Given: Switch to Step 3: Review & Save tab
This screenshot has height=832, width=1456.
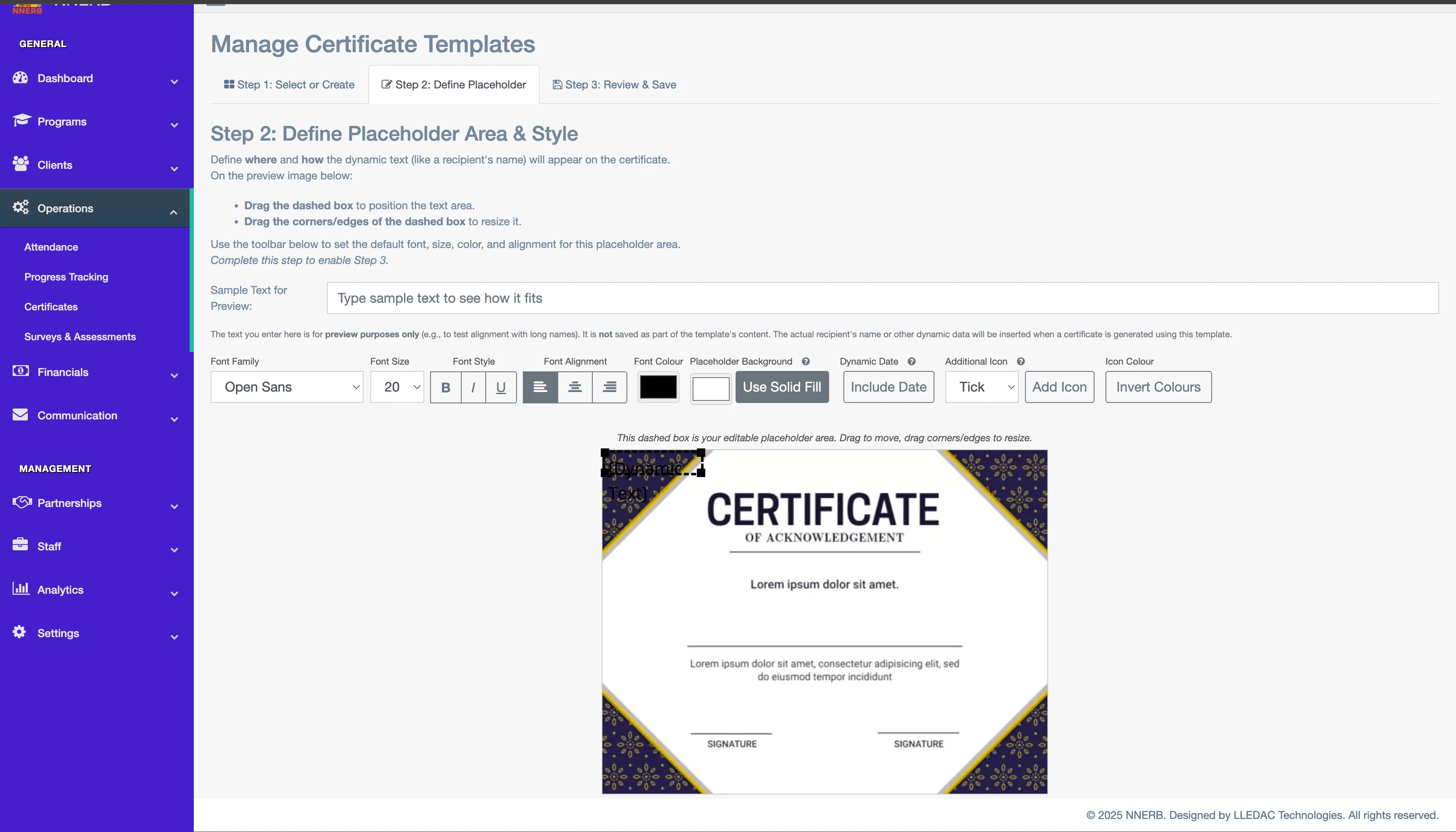Looking at the screenshot, I should tap(614, 85).
